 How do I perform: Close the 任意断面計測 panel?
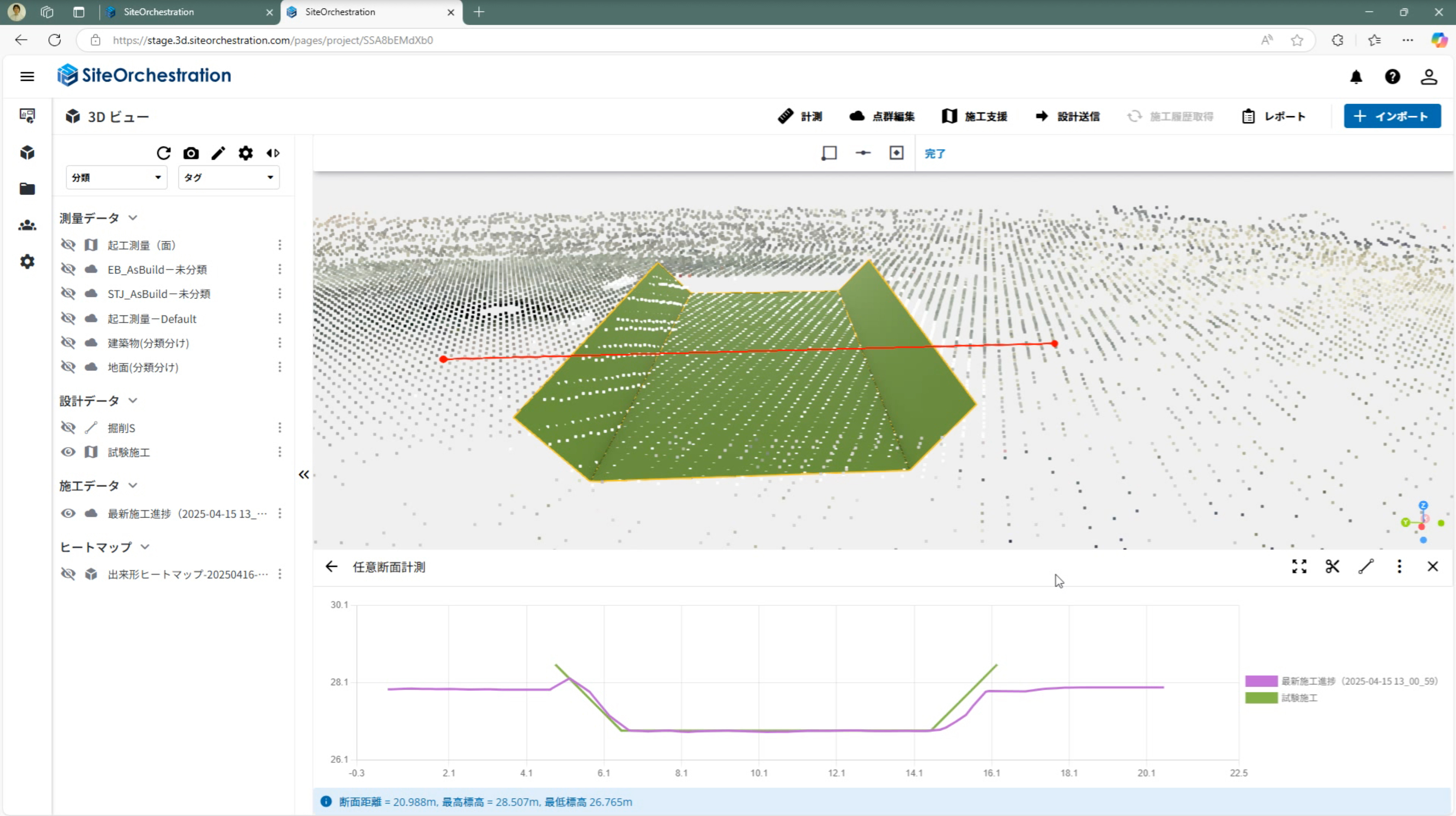(x=1433, y=566)
